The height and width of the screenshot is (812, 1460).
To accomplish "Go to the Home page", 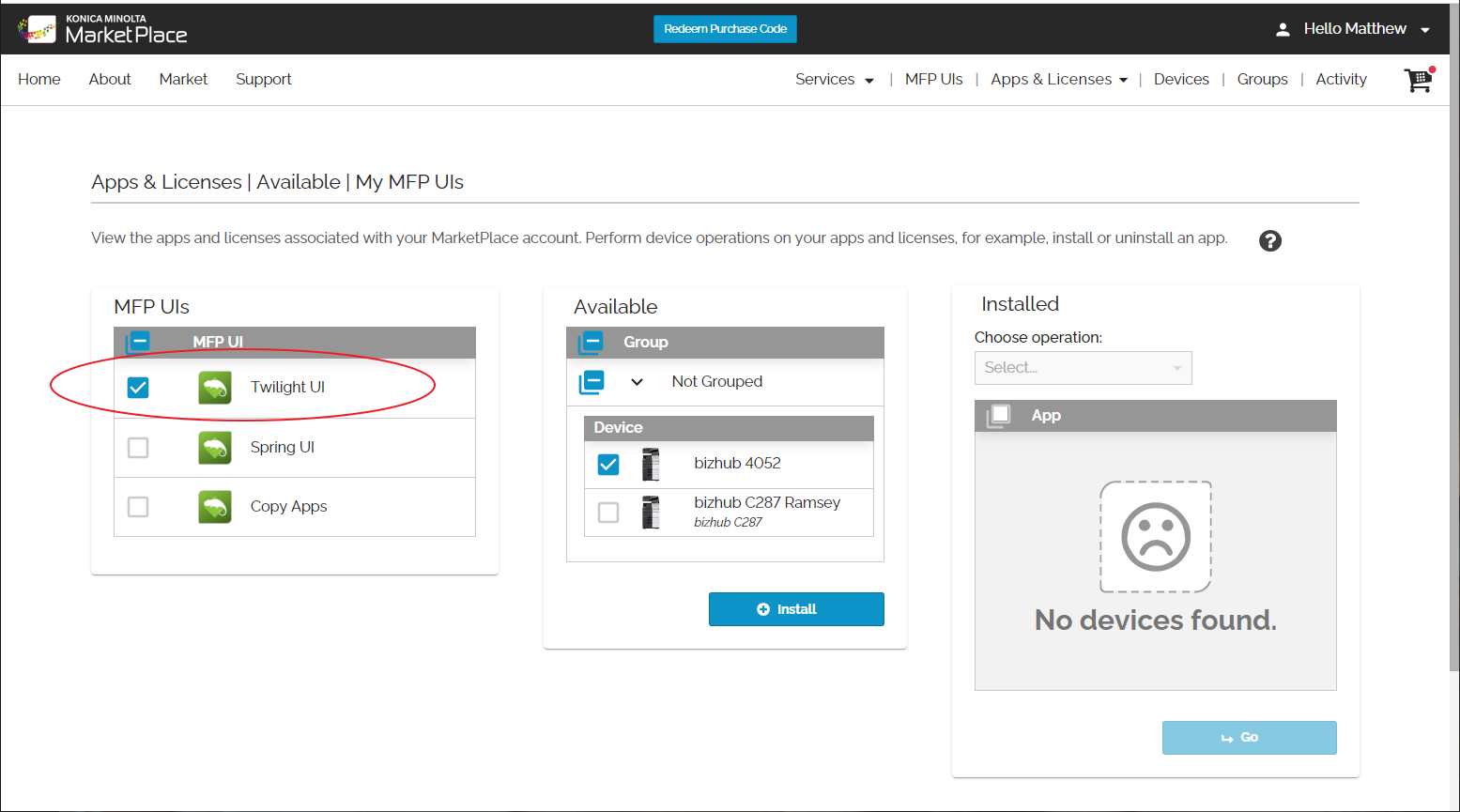I will [39, 80].
